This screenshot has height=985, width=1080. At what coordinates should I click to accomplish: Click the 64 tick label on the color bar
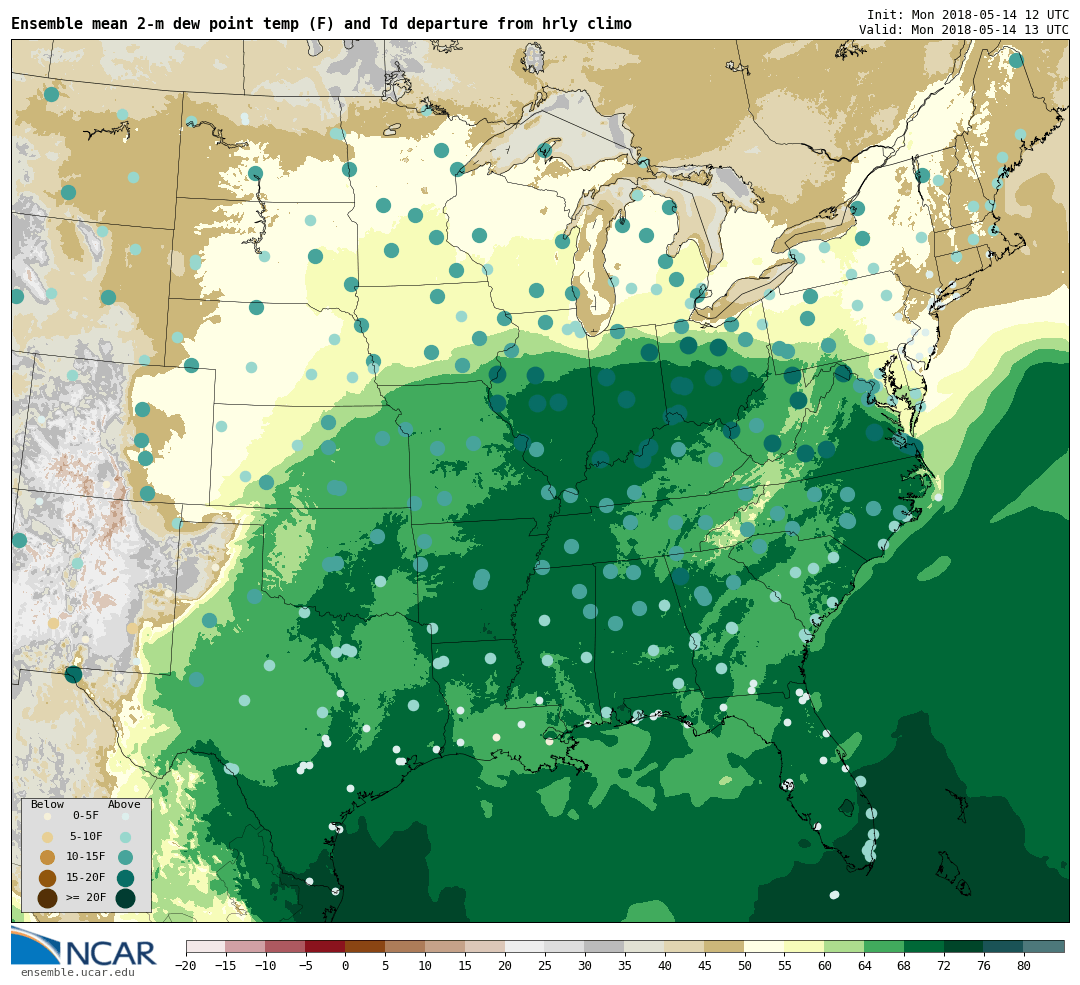click(x=865, y=966)
